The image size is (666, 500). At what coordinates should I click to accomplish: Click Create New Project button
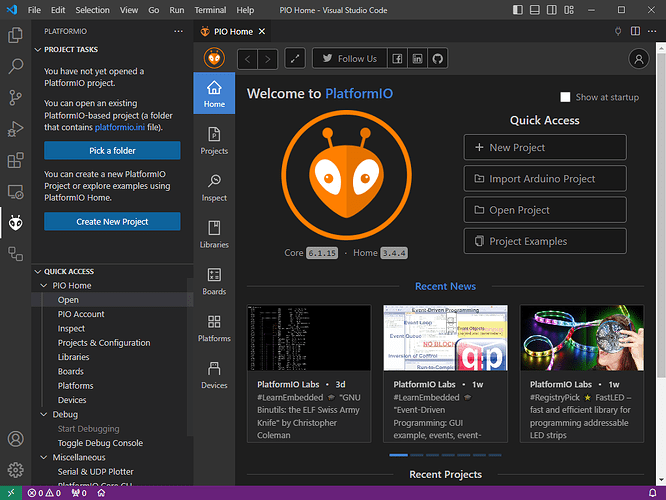click(x=112, y=222)
